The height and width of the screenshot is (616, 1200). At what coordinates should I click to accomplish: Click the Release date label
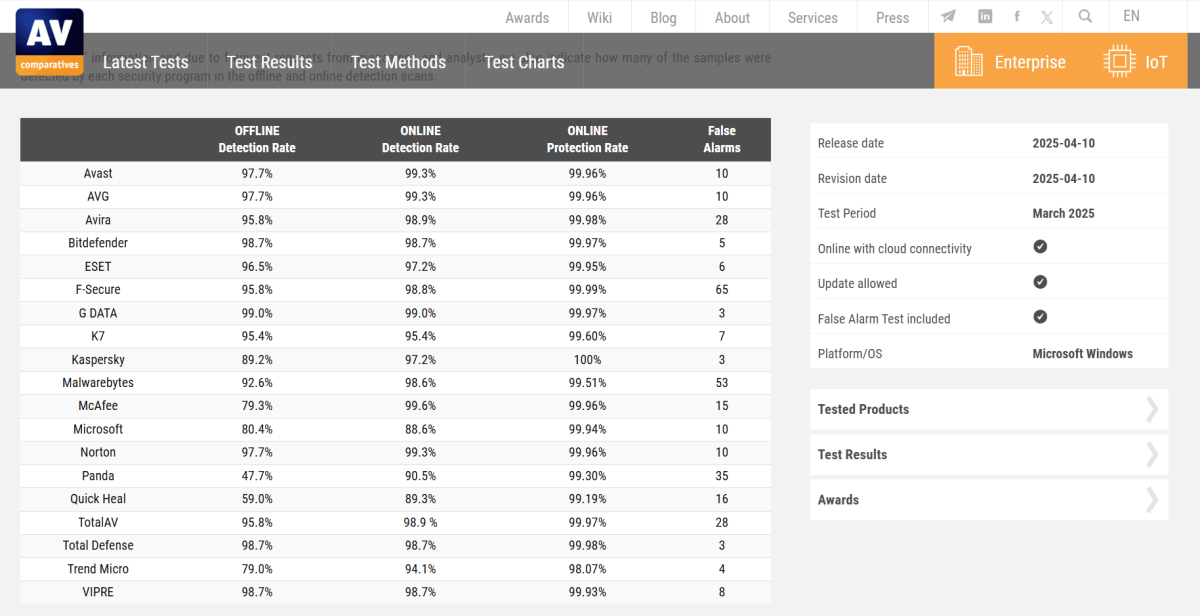click(x=851, y=143)
